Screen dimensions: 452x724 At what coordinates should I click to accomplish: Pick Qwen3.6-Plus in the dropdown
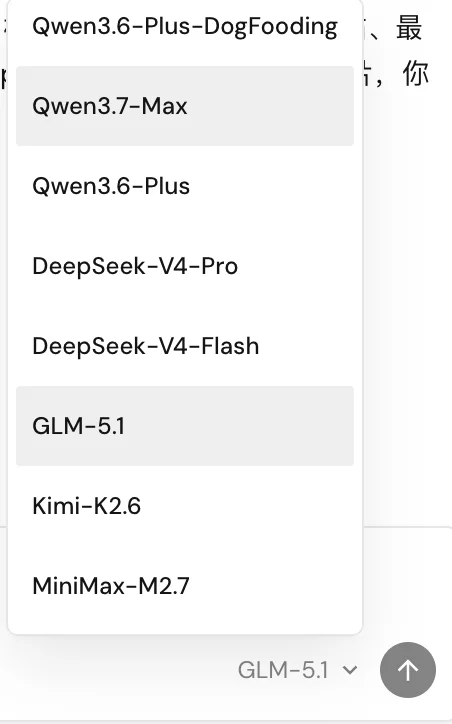point(185,186)
